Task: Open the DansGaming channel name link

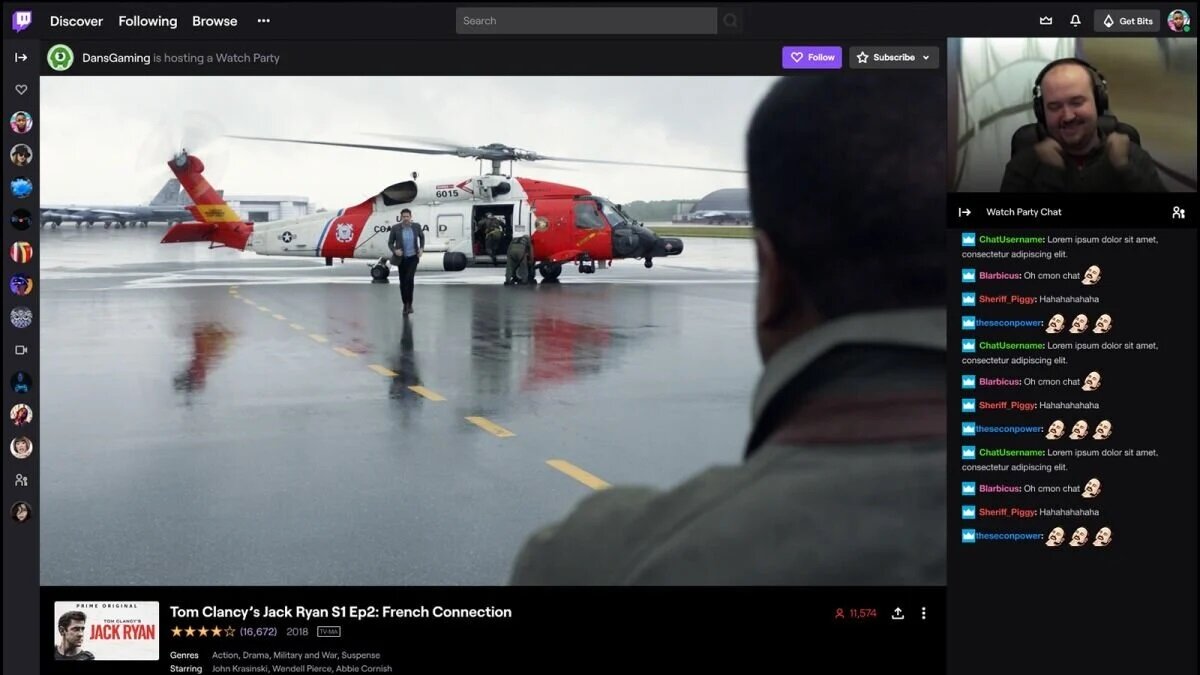Action: 116,58
